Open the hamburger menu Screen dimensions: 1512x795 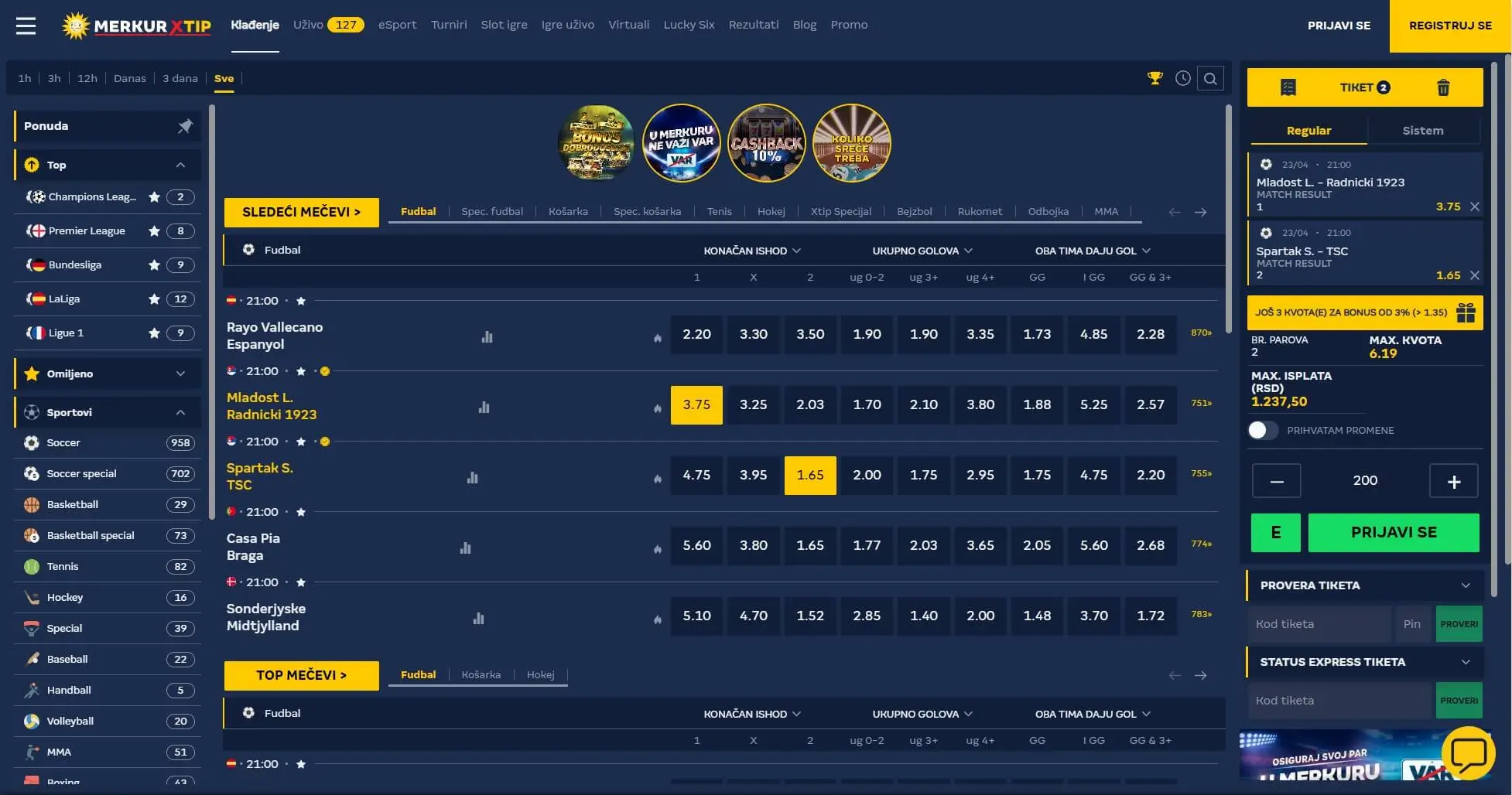tap(26, 26)
